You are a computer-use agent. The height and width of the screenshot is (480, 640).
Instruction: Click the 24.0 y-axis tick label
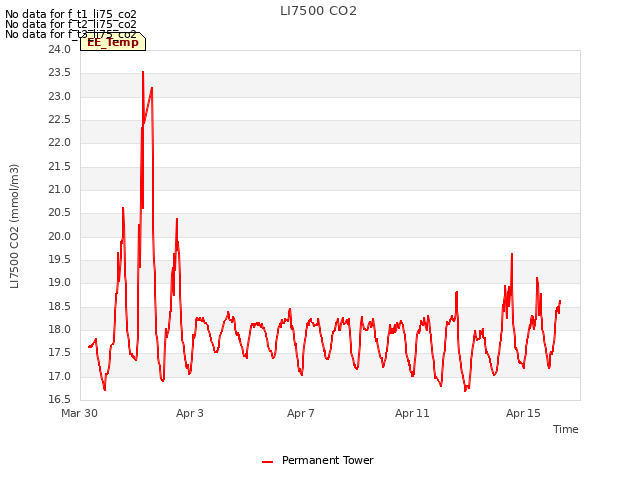point(60,49)
